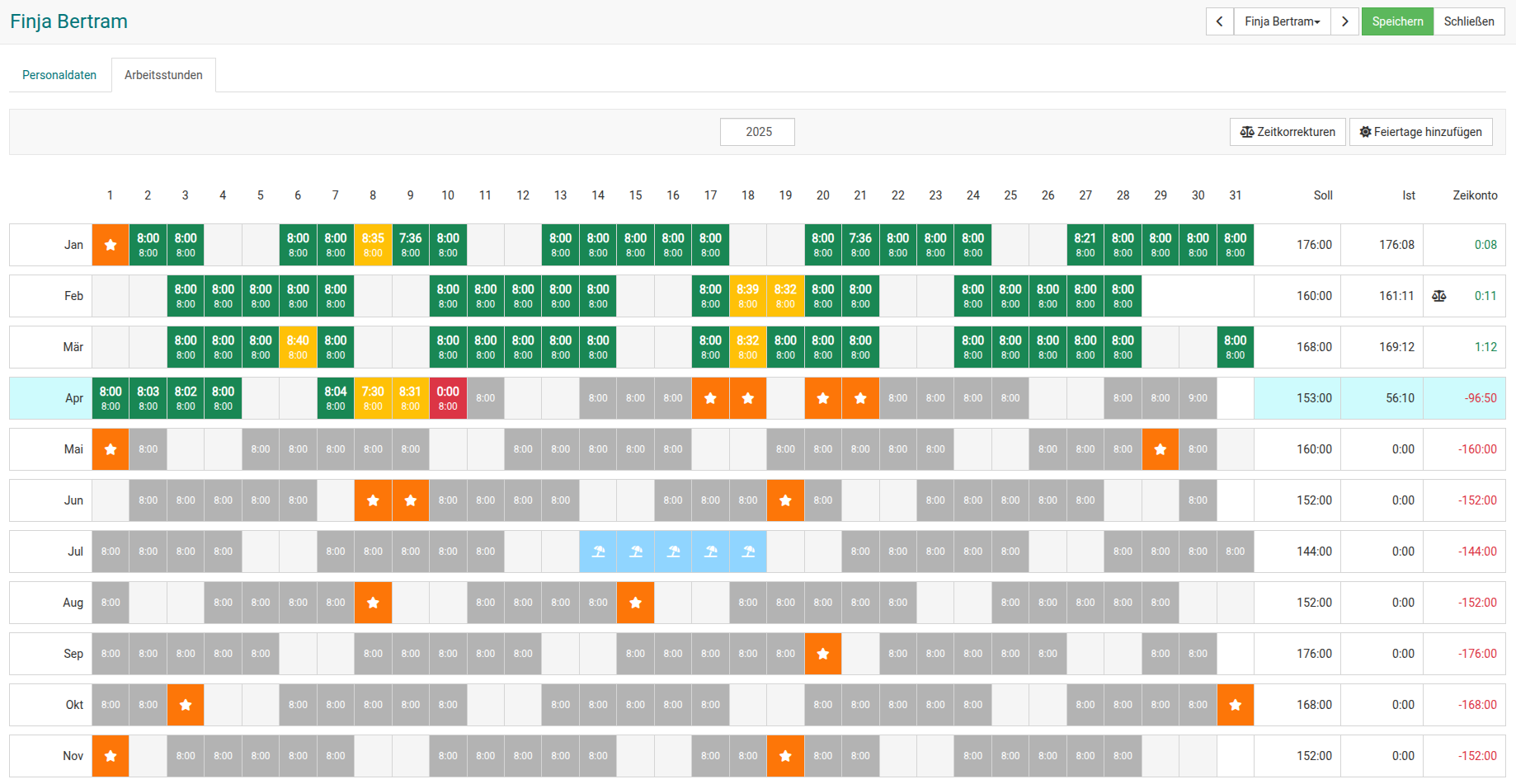Click holiday star on October 31

1235,705
